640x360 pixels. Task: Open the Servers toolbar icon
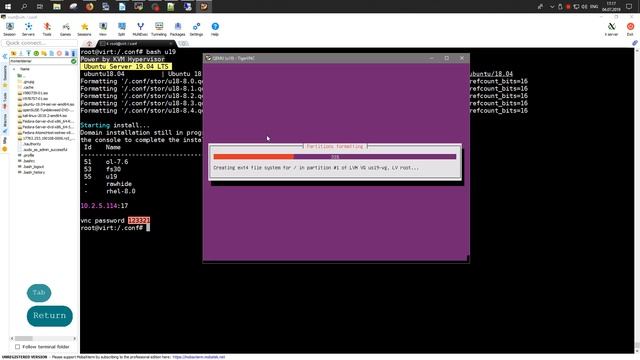pos(28,29)
